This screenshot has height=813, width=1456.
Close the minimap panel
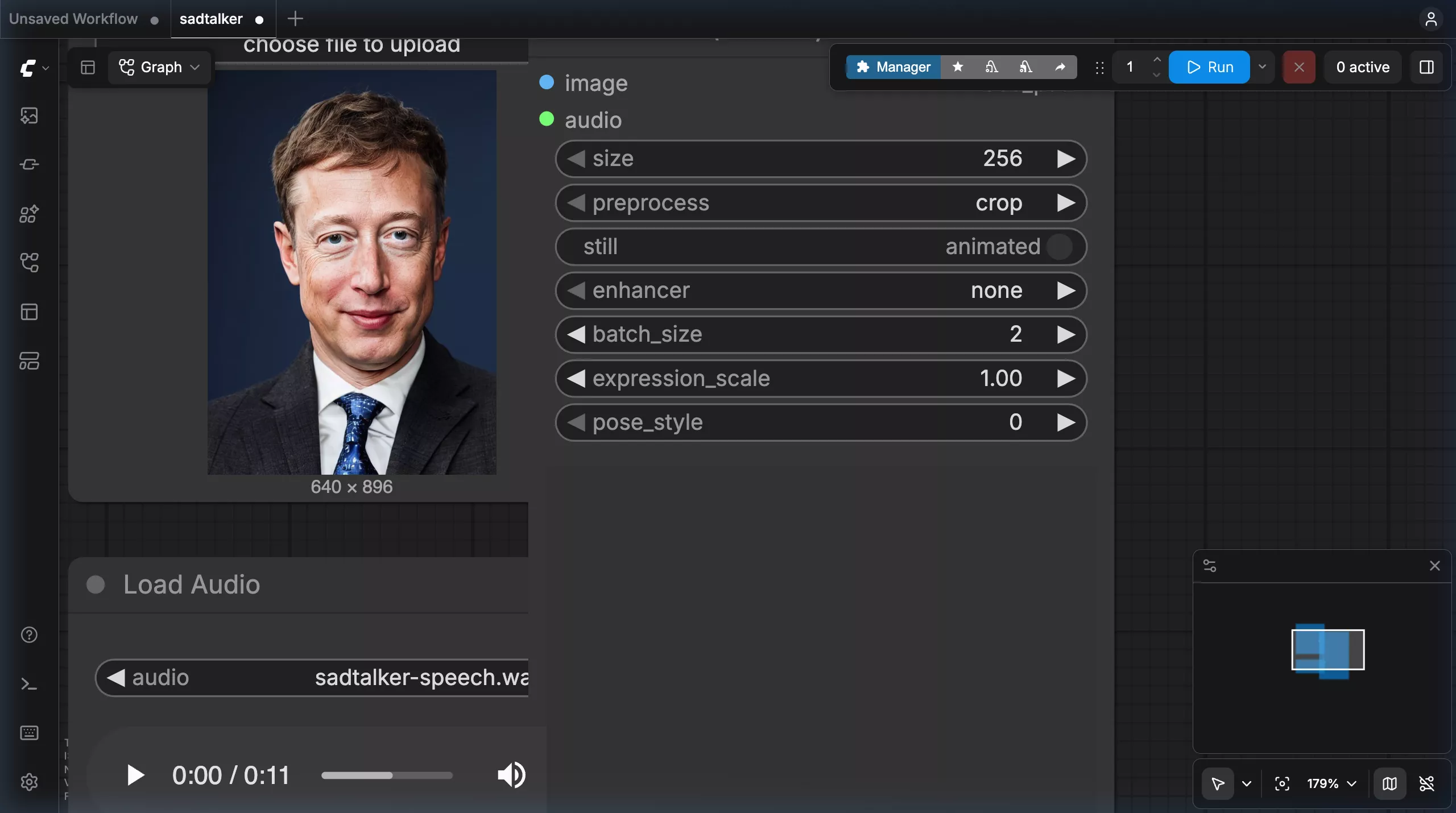(1435, 566)
